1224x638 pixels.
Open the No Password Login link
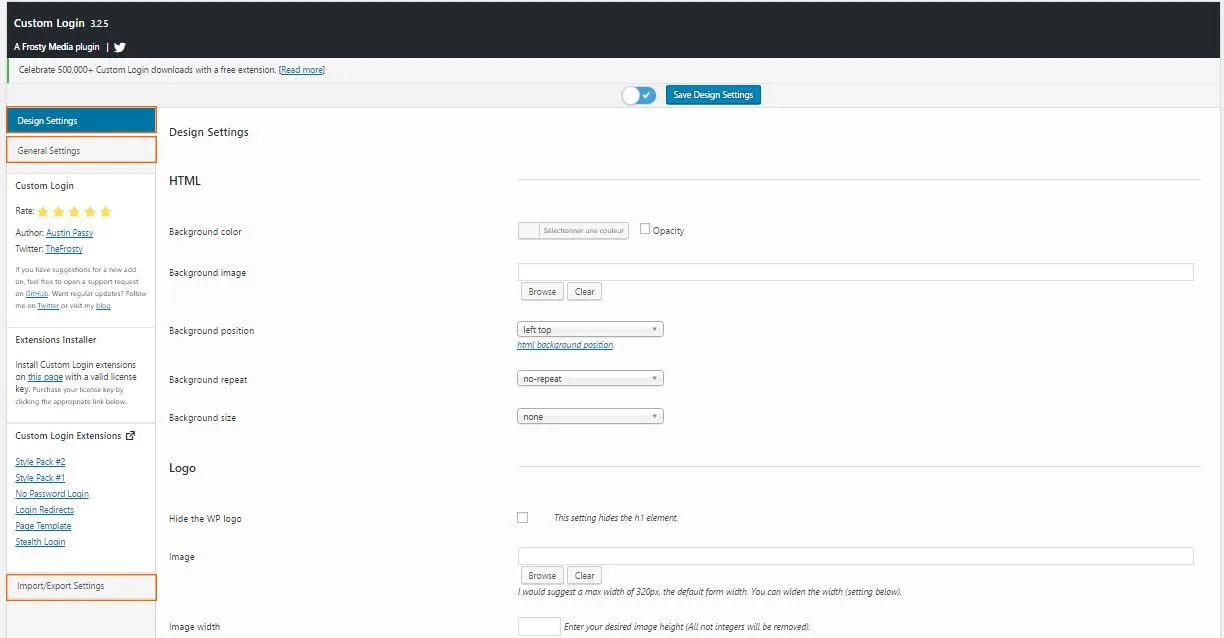pyautogui.click(x=52, y=494)
